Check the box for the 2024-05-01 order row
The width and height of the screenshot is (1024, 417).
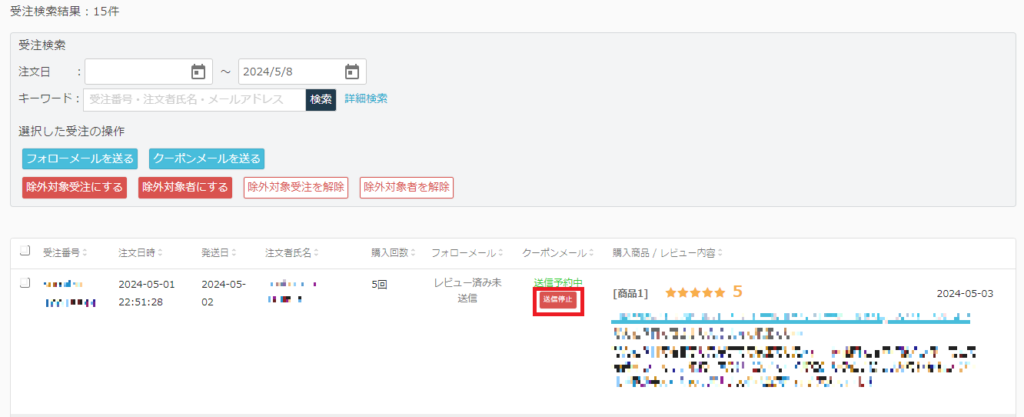coord(26,283)
